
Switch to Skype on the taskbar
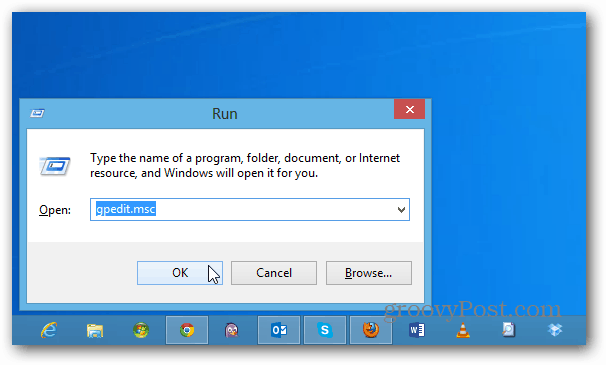[x=325, y=330]
